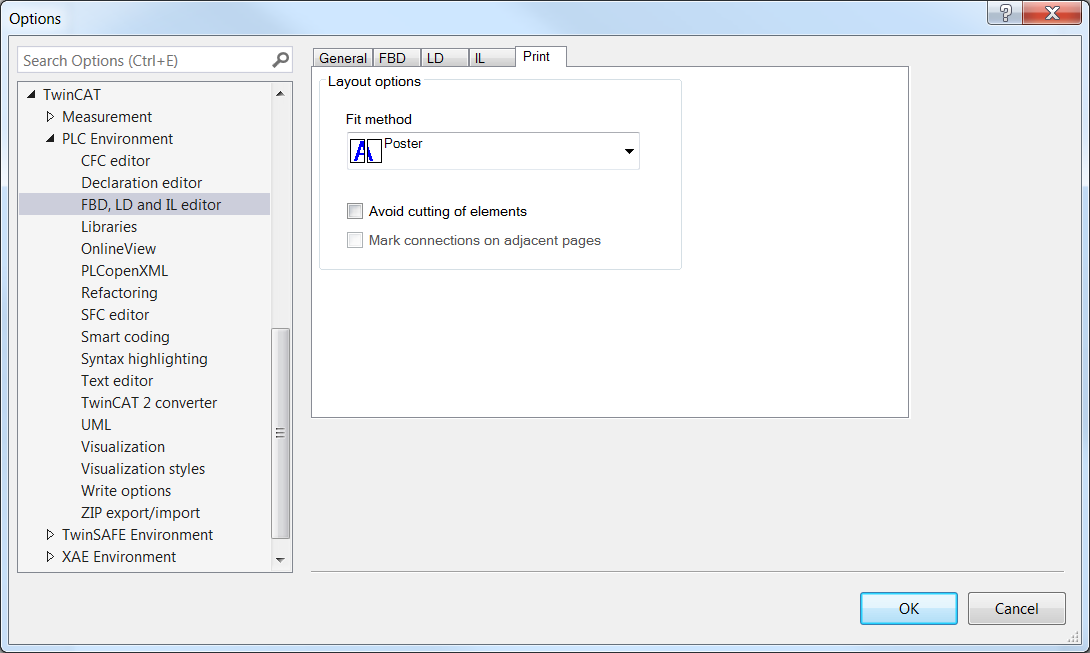Select ZIP export/import item
Image resolution: width=1090 pixels, height=653 pixels.
point(140,513)
